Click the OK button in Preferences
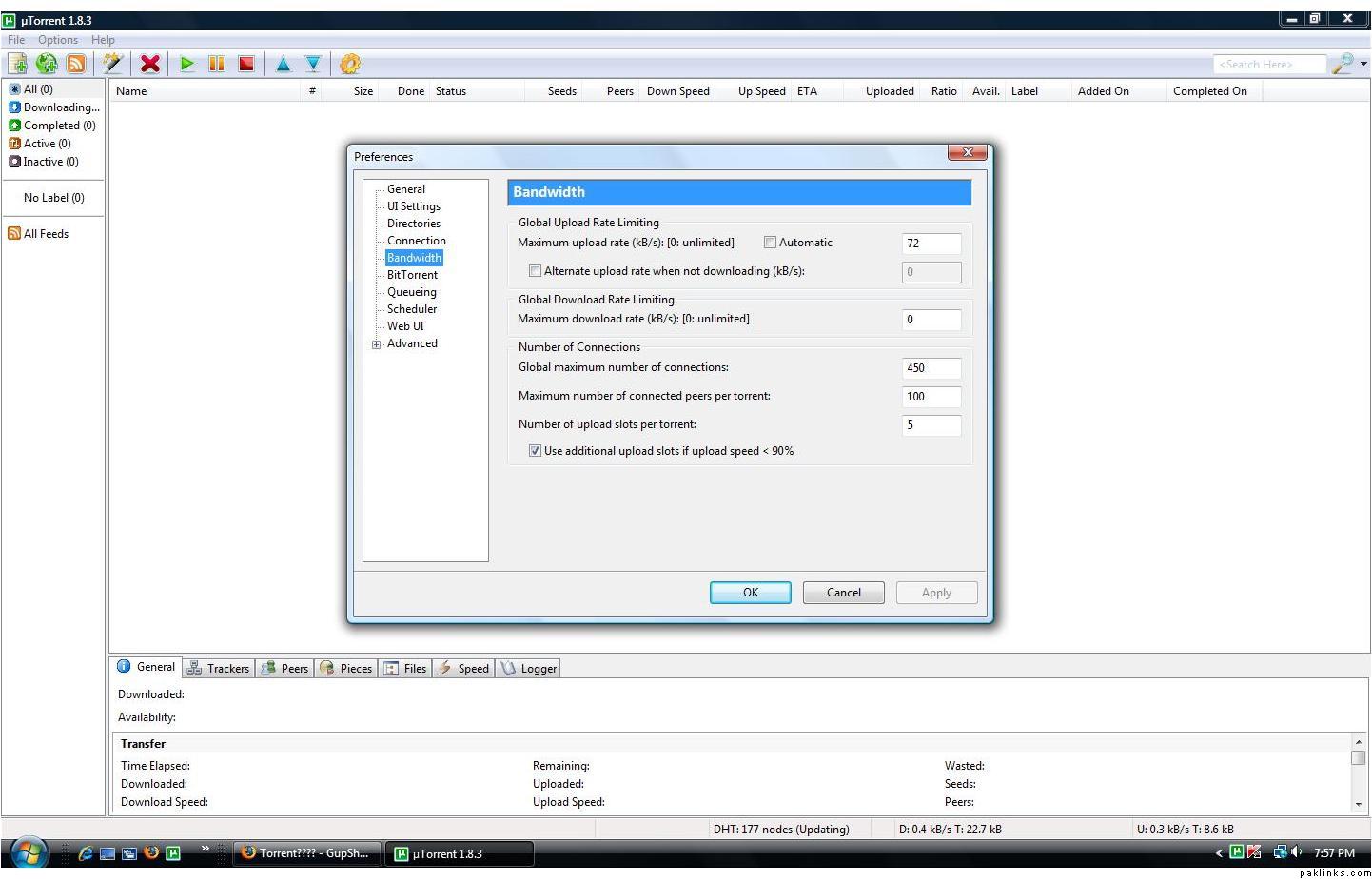Image resolution: width=1372 pixels, height=879 pixels. pos(750,593)
